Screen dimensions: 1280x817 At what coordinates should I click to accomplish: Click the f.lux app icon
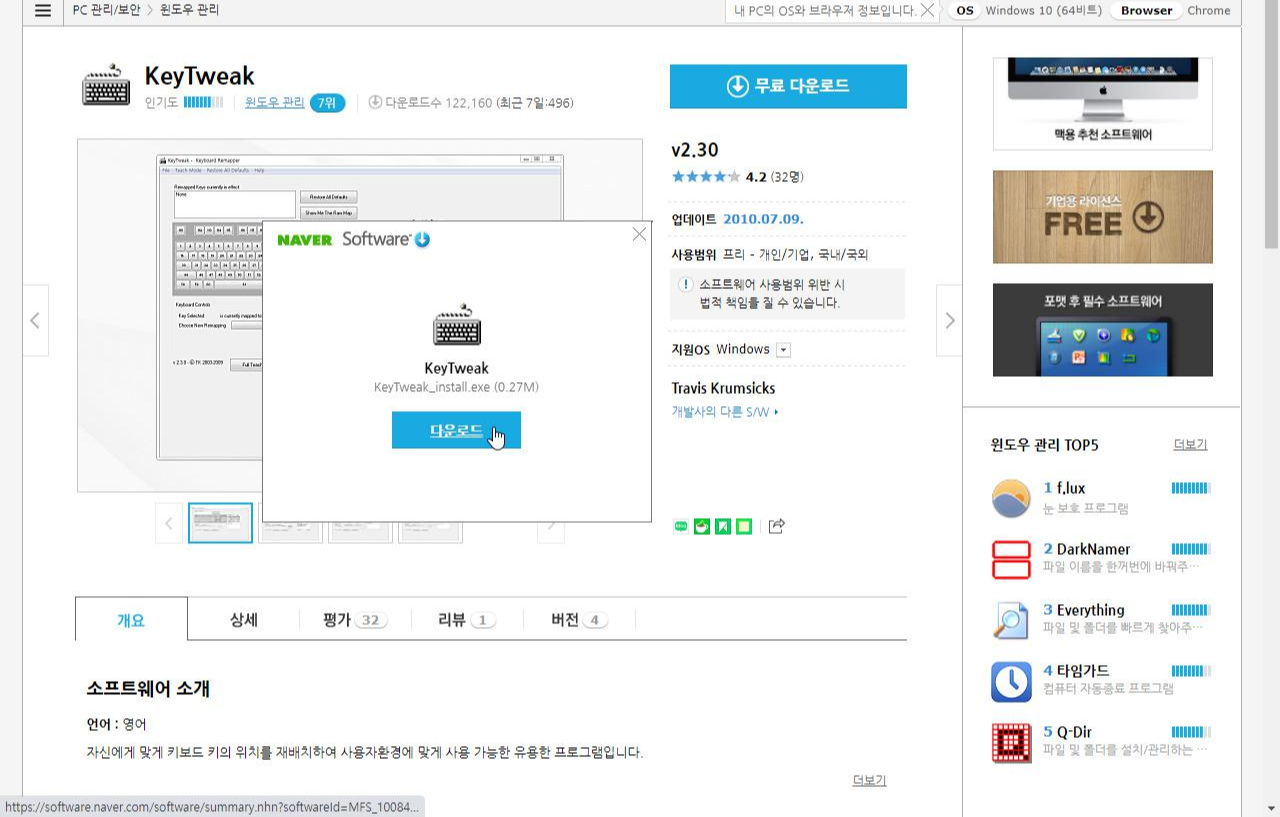pos(1011,498)
